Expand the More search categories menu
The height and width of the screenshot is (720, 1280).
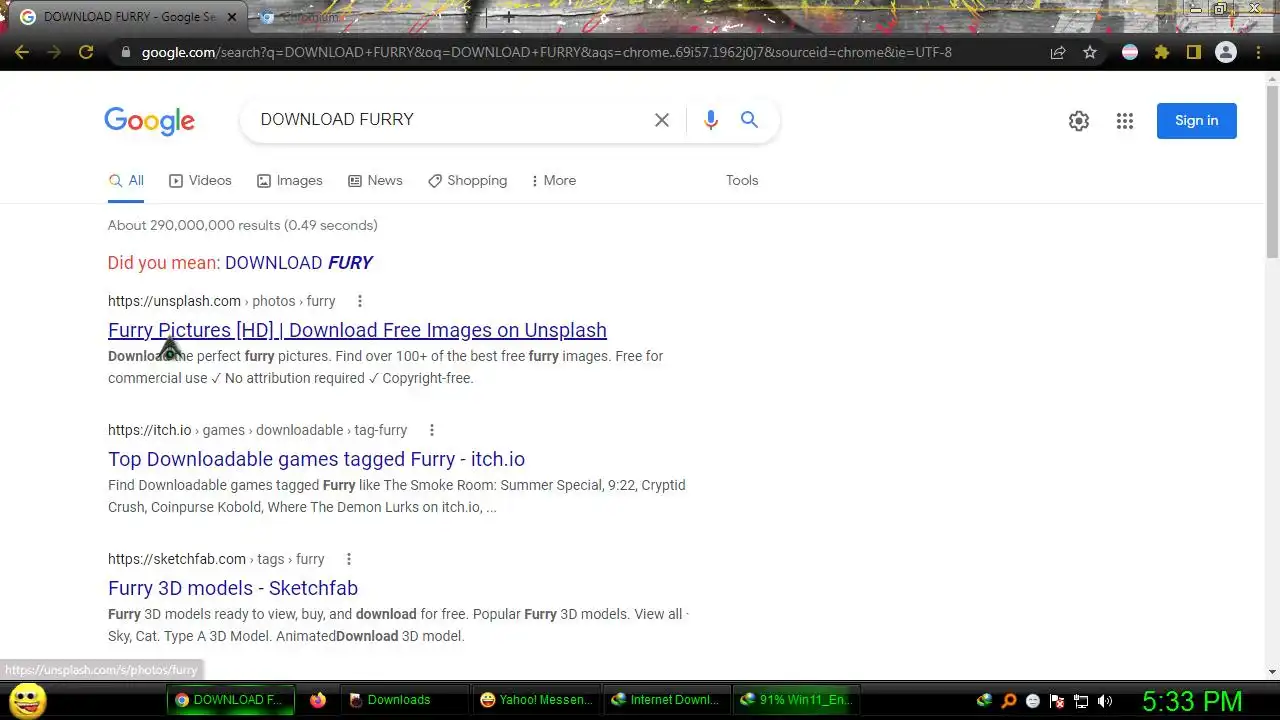click(x=553, y=181)
